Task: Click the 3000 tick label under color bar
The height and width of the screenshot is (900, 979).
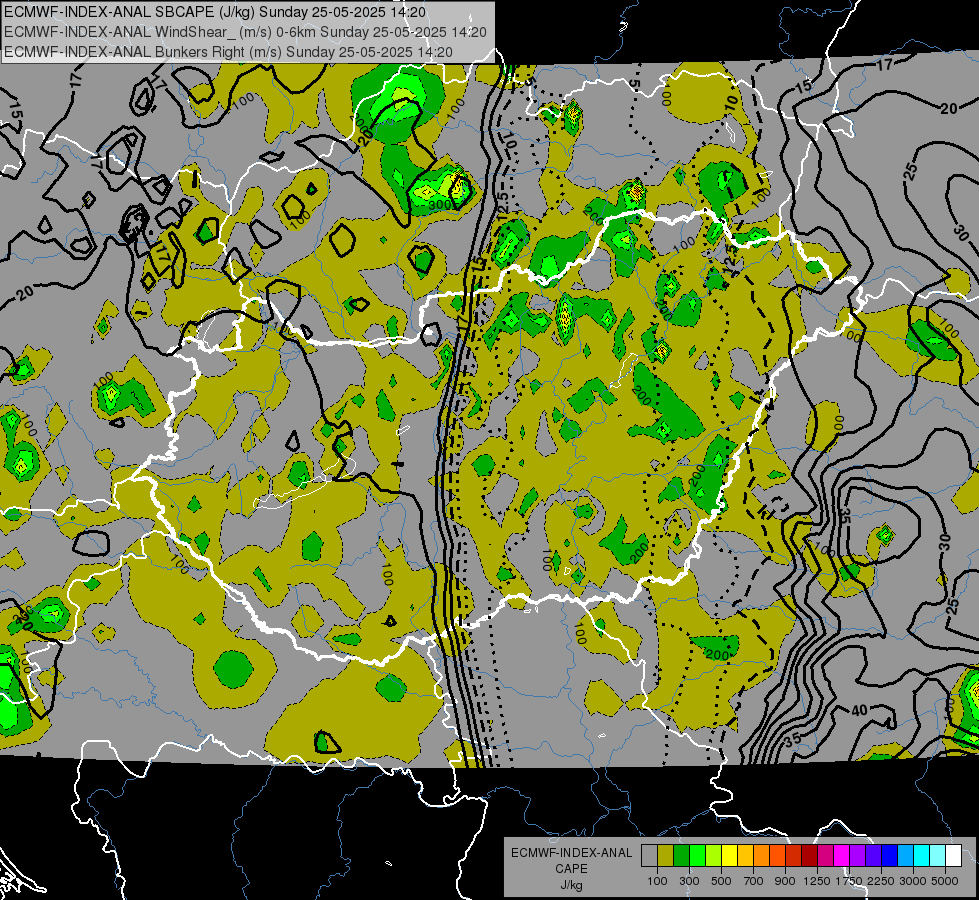Action: coord(913,881)
